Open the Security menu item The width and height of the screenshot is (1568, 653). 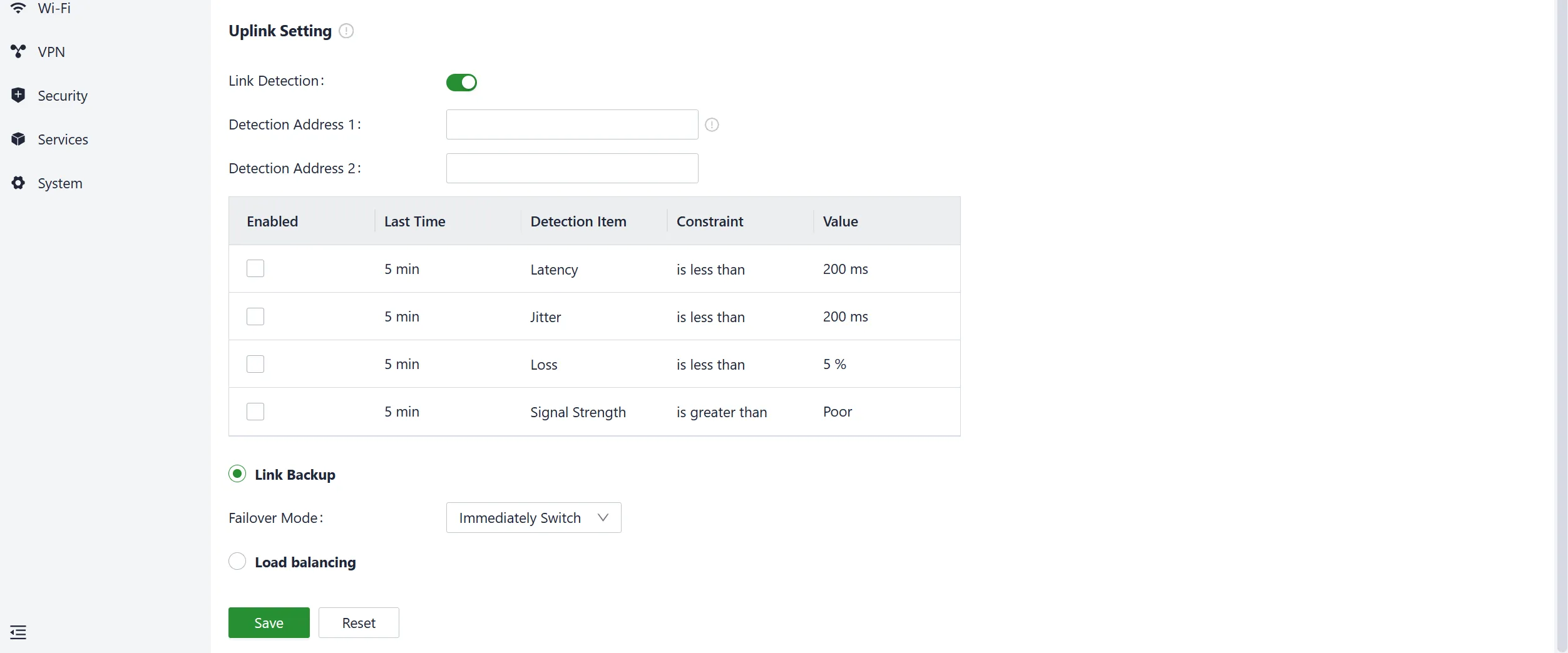tap(63, 96)
